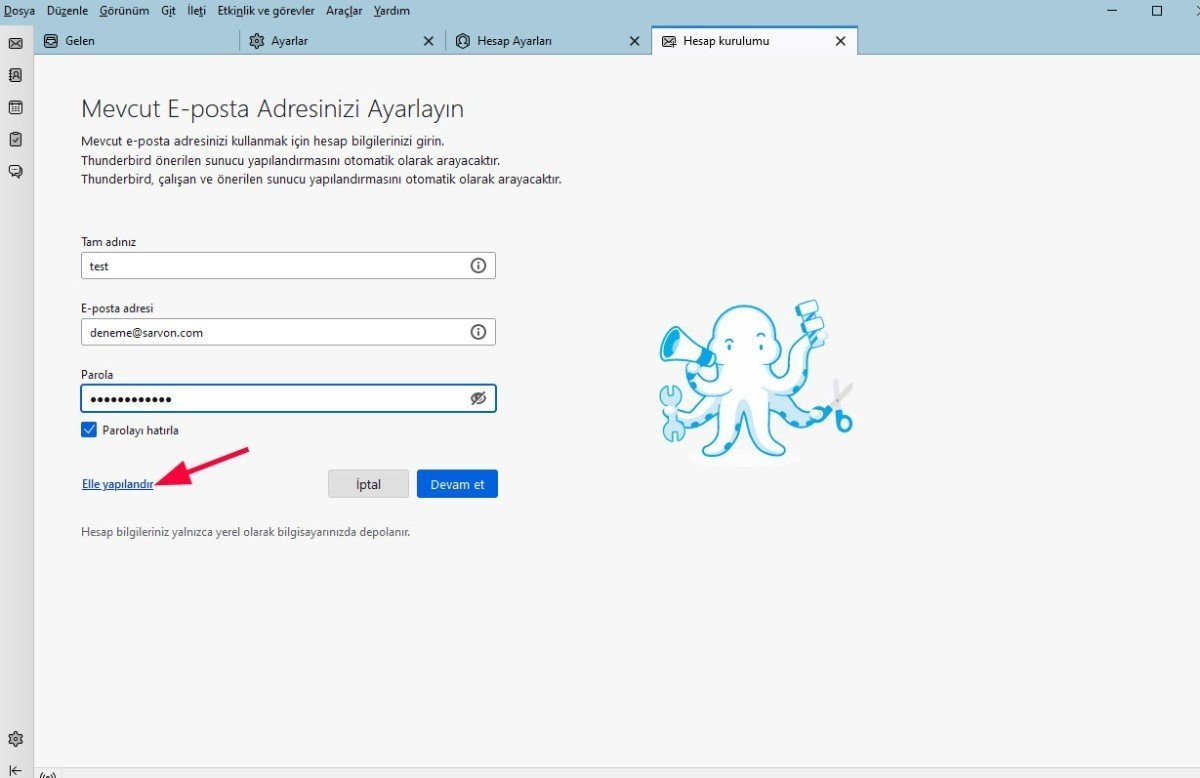Viewport: 1200px width, 778px height.
Task: Open Settings via the gear icon
Action: pos(15,738)
